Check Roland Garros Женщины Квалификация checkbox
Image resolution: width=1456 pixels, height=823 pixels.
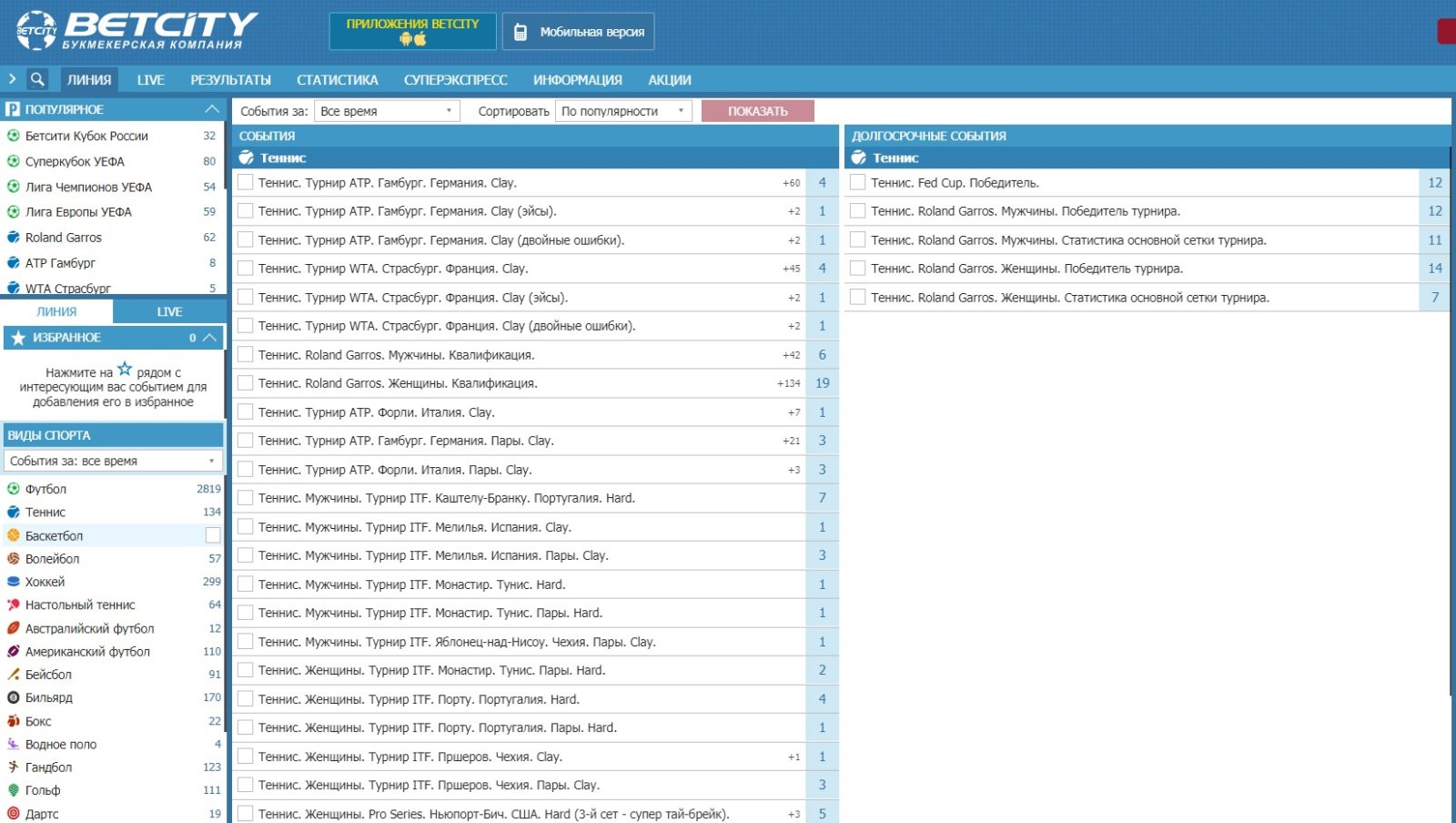pos(245,383)
